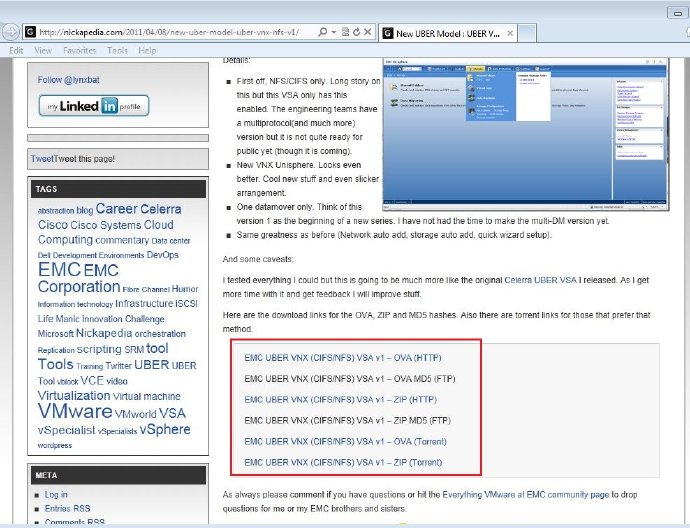
Task: Click the 'commentary' tag
Action: click(122, 240)
